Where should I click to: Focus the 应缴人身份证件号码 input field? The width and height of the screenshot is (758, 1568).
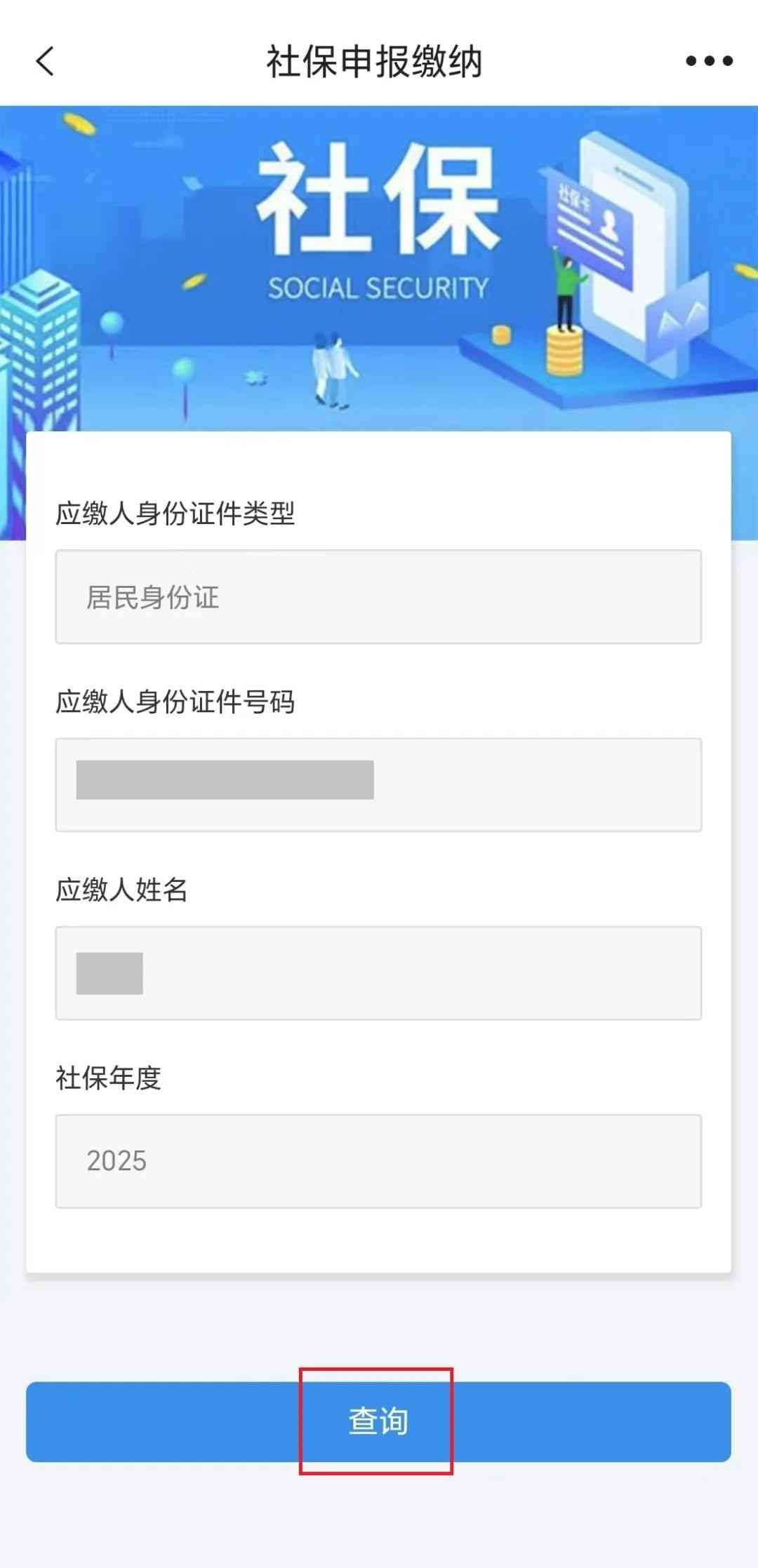(x=378, y=784)
